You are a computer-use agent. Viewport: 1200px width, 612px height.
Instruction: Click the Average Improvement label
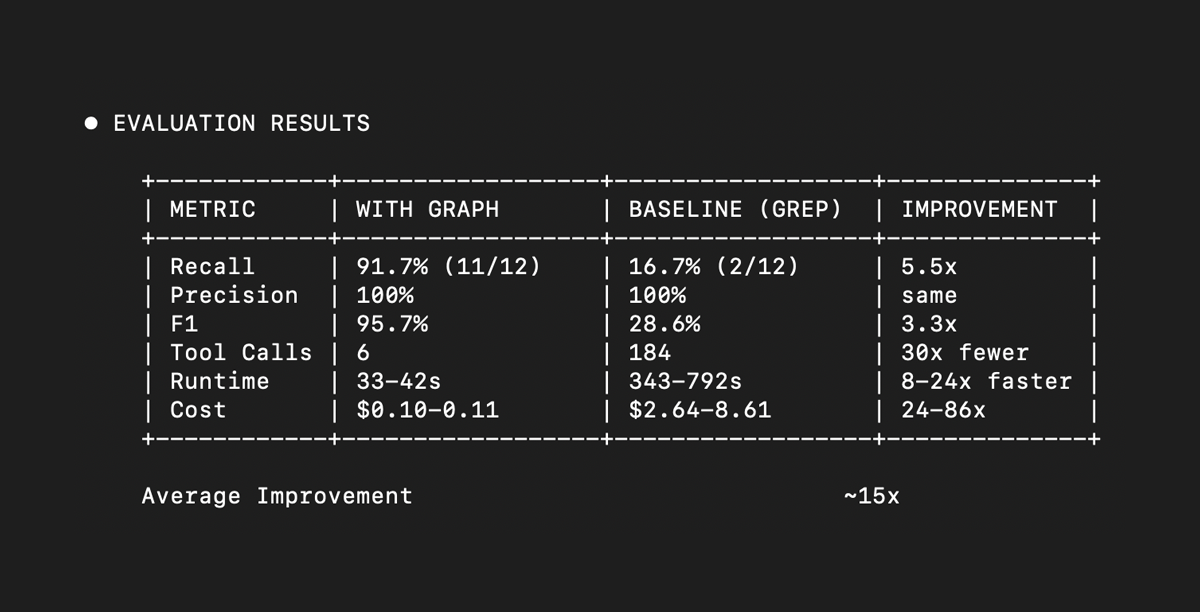[x=277, y=496]
